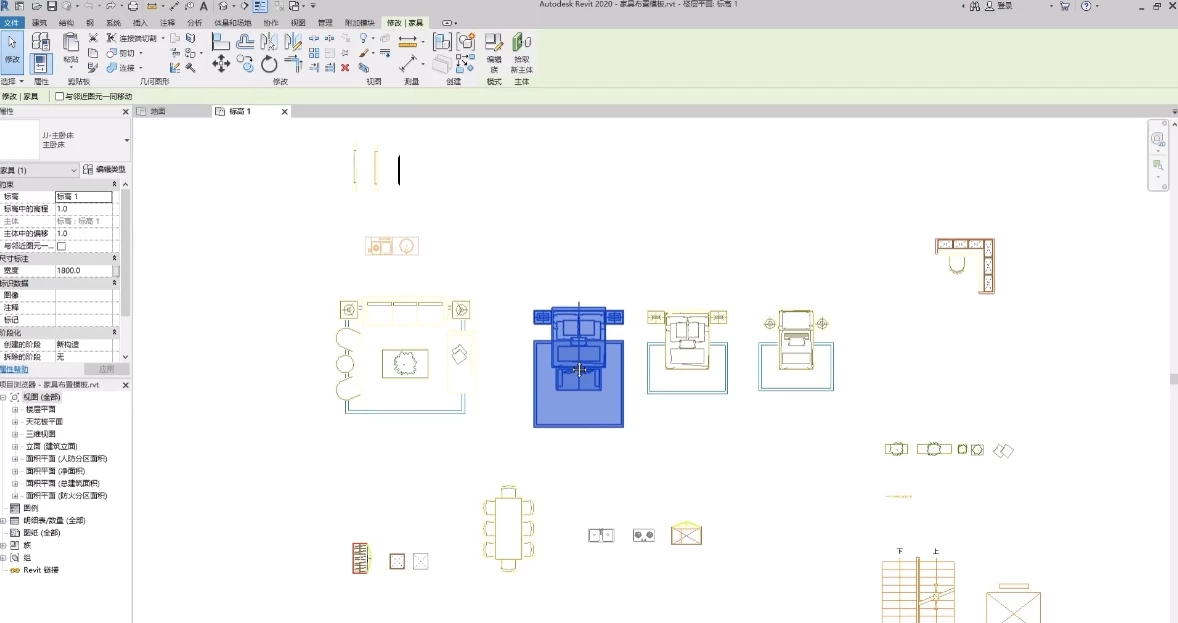1178x623 pixels.
Task: Enable 与邻近图元一同移动 checkbox in options bar
Action: point(59,97)
